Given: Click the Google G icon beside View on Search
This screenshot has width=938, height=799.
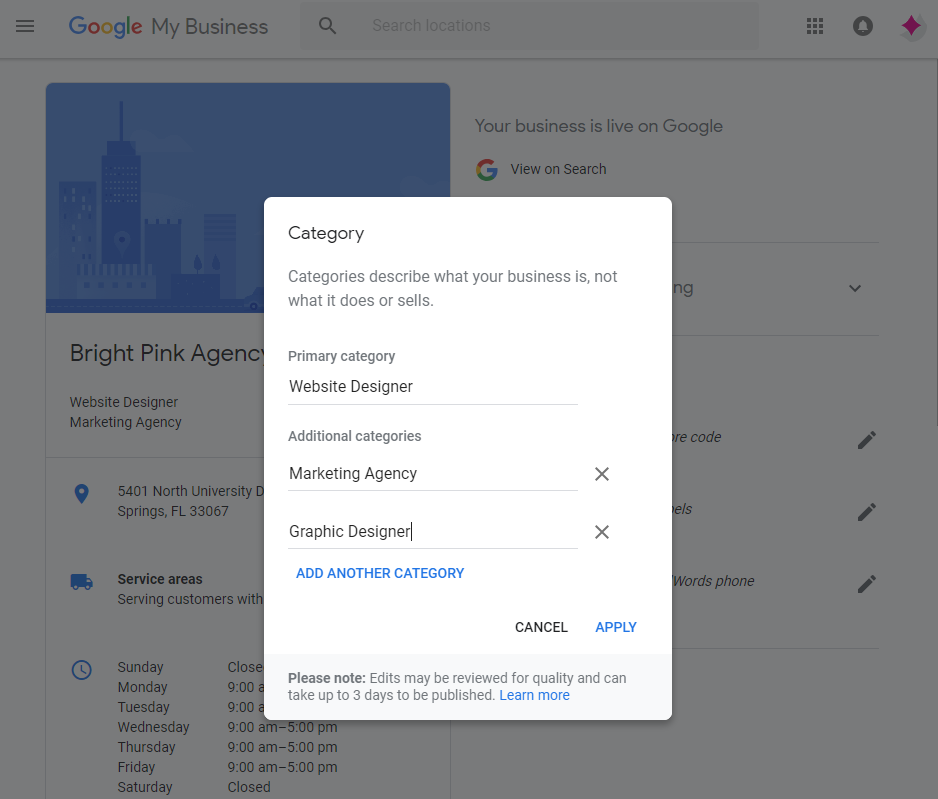Looking at the screenshot, I should coord(487,170).
